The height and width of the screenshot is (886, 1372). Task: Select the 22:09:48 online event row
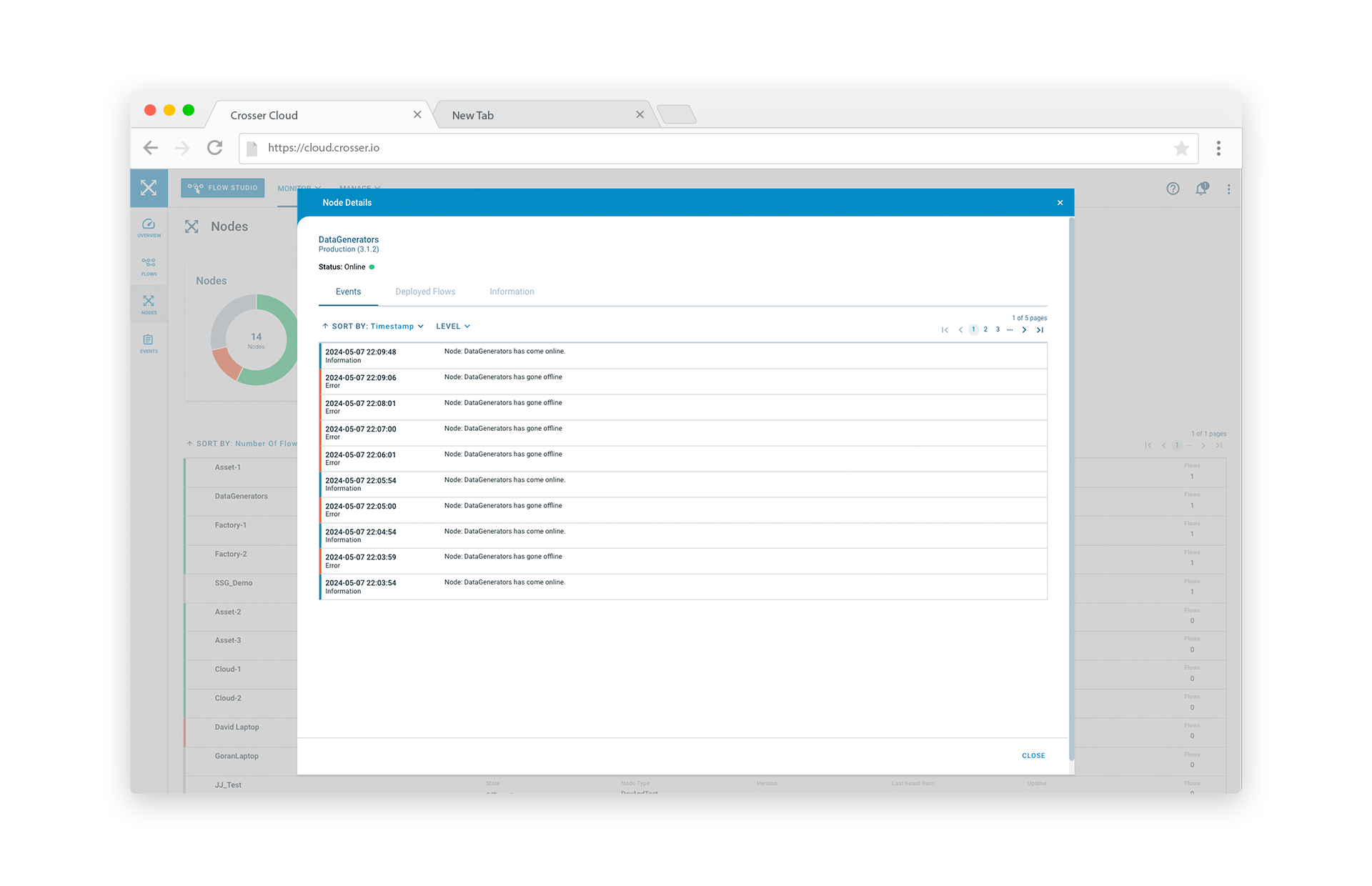tap(683, 356)
